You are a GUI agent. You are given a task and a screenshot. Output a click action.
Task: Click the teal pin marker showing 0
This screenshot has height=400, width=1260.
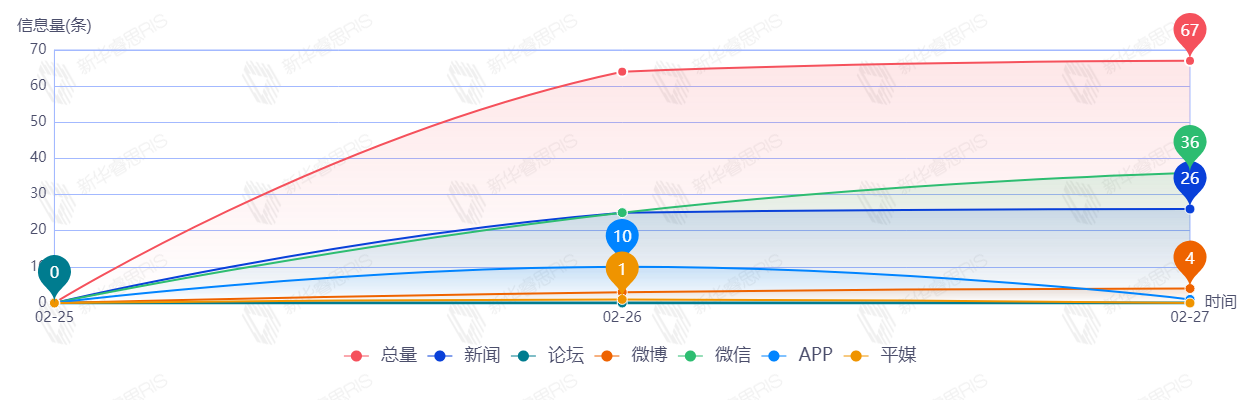pos(54,272)
